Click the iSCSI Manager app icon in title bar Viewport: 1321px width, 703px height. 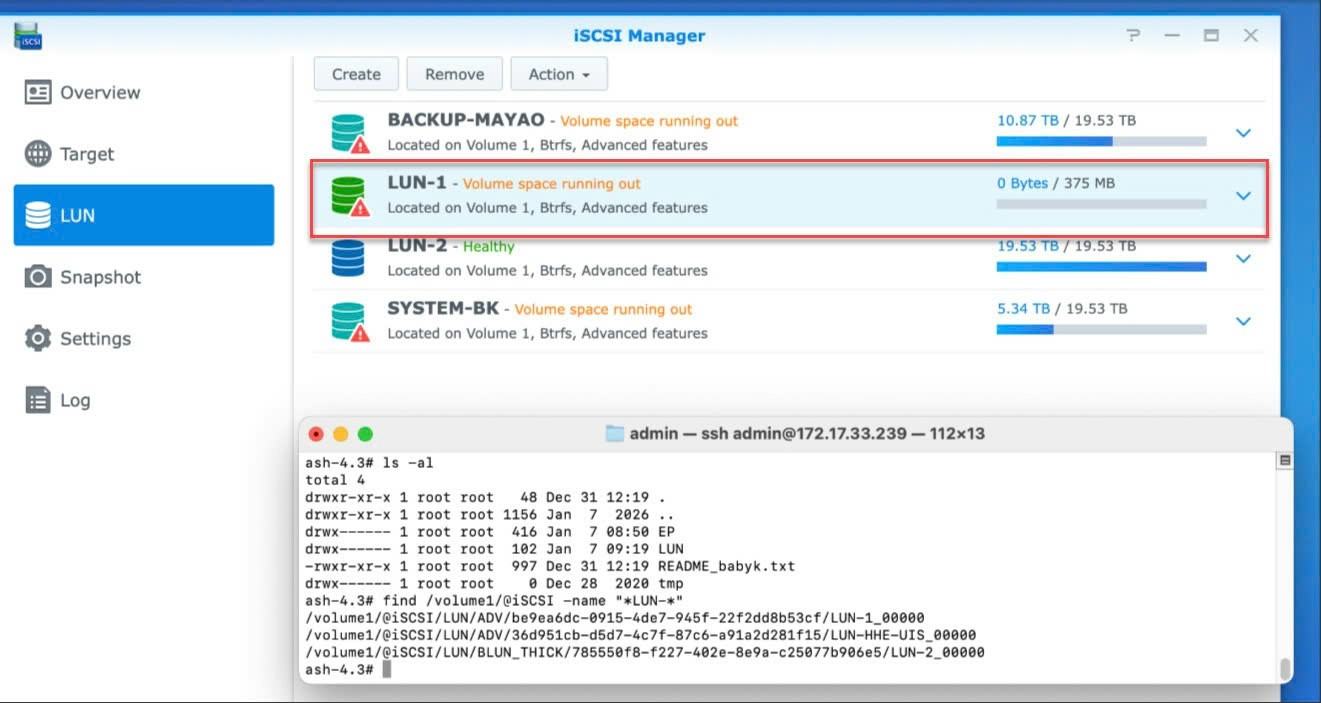point(28,36)
